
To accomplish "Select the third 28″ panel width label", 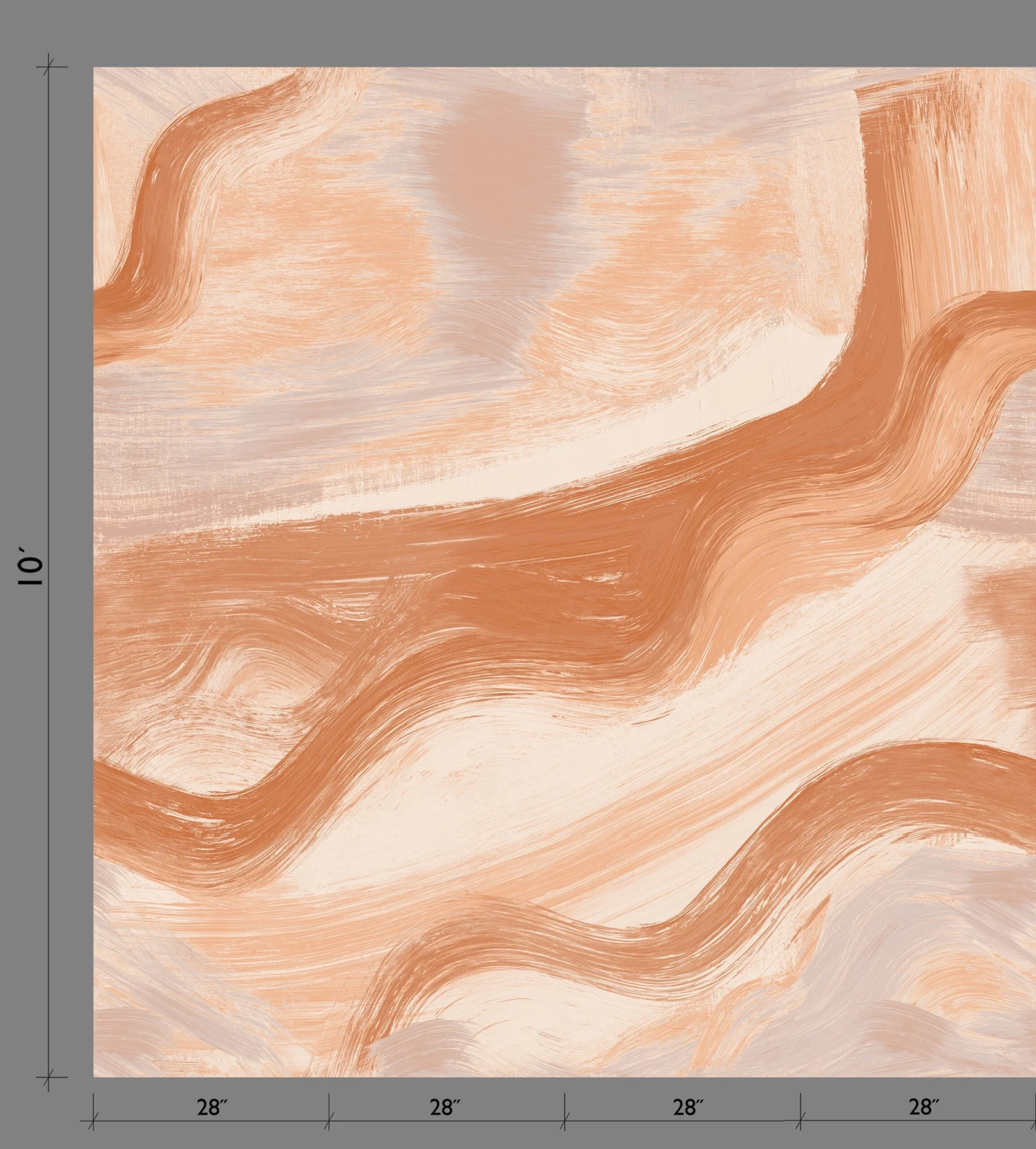I will tap(688, 1107).
